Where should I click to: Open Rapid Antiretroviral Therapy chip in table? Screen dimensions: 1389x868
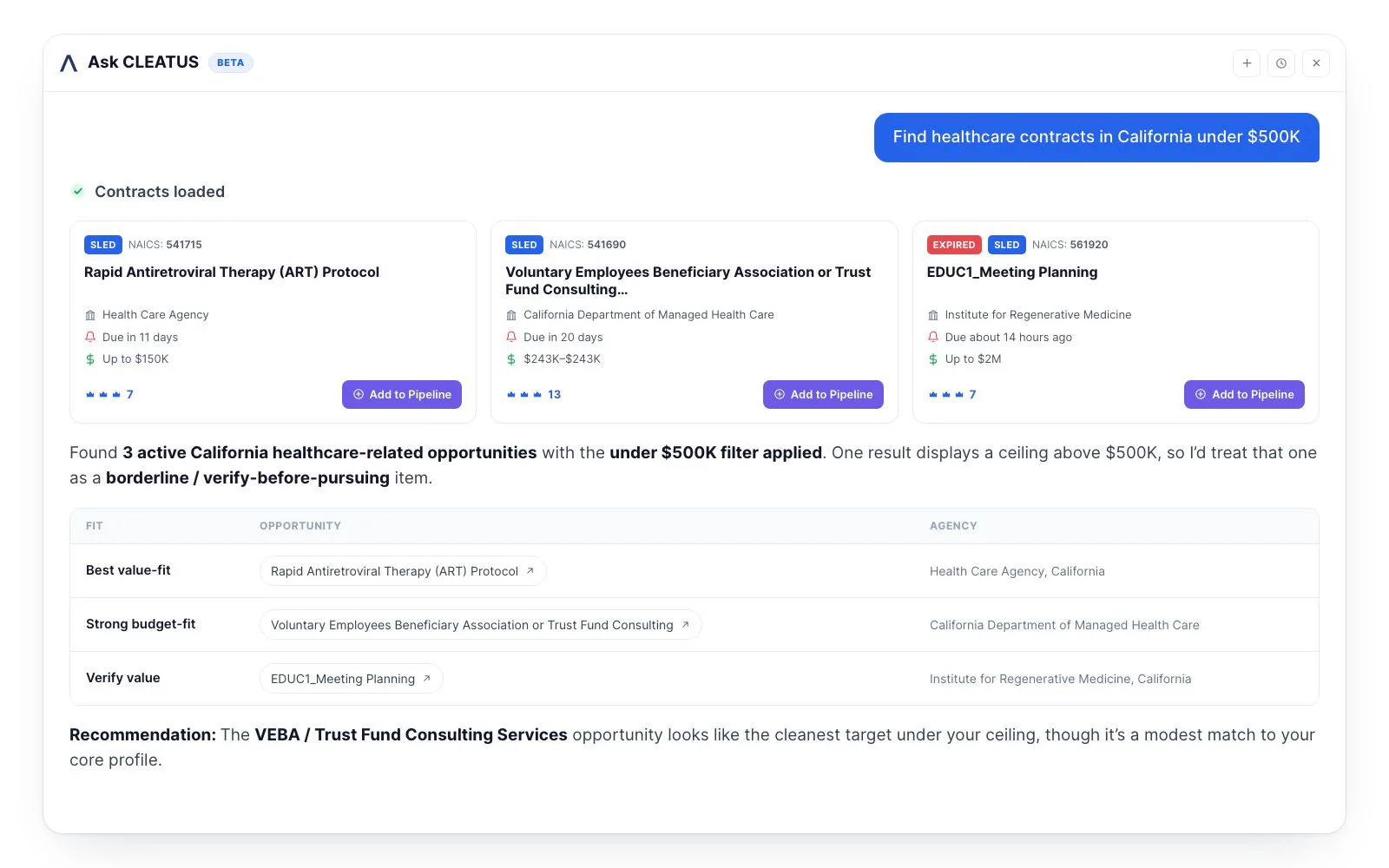pos(403,571)
